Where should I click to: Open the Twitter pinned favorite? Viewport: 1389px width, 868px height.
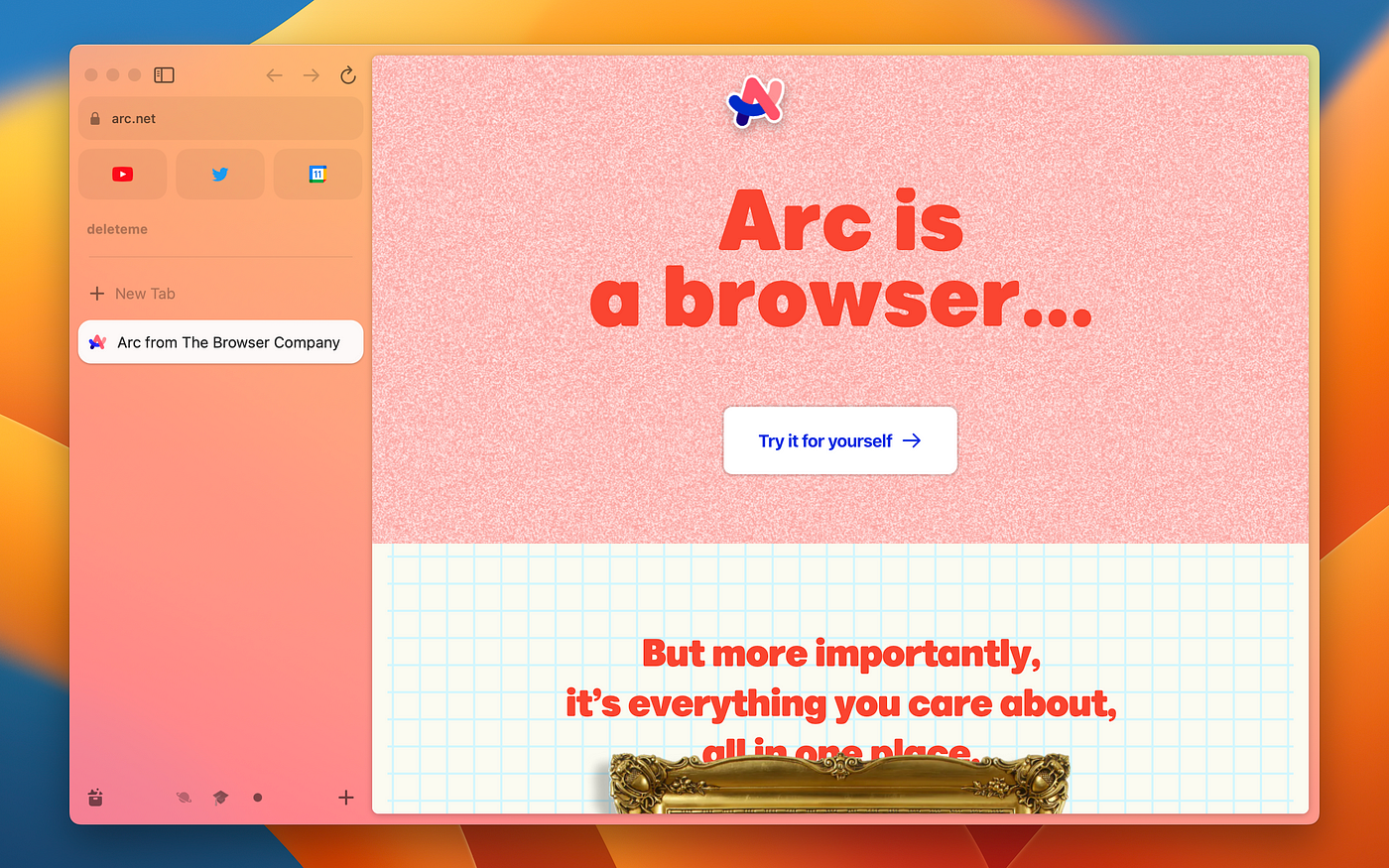(x=220, y=175)
